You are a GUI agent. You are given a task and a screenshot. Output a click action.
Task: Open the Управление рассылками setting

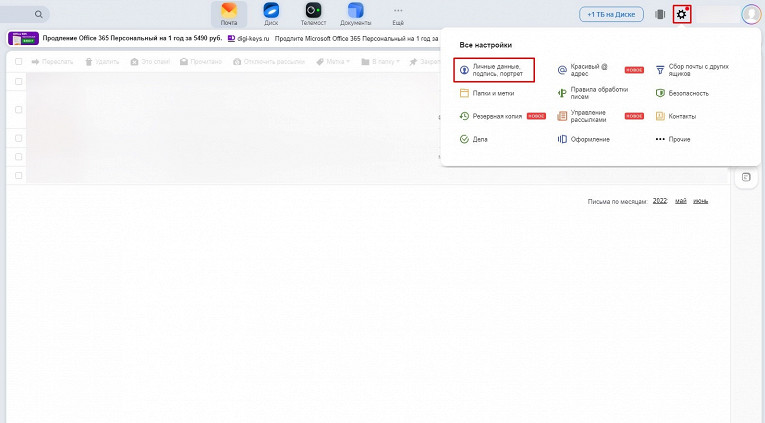click(x=583, y=116)
